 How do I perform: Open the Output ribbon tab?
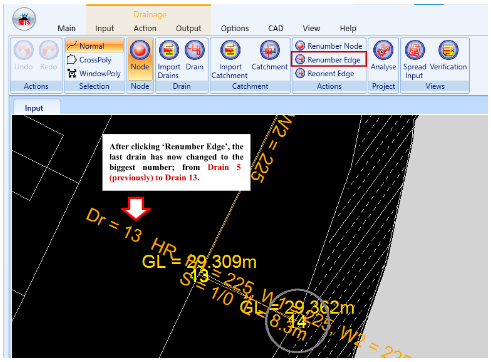188,28
